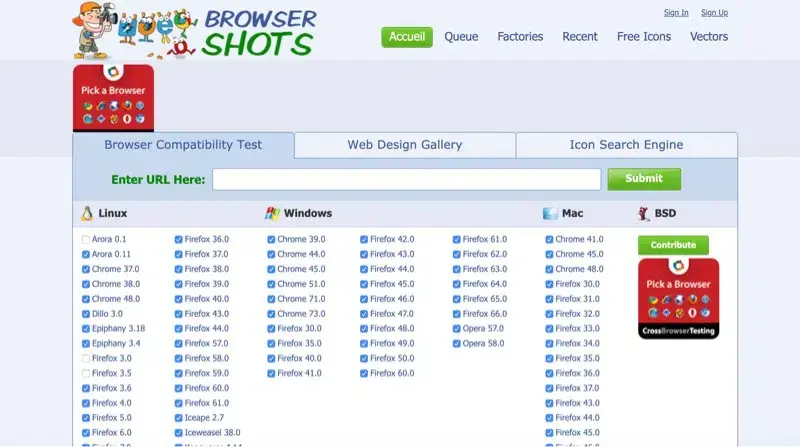Viewport: 800px width, 447px height.
Task: Click the BSD heading text
Action: [665, 213]
